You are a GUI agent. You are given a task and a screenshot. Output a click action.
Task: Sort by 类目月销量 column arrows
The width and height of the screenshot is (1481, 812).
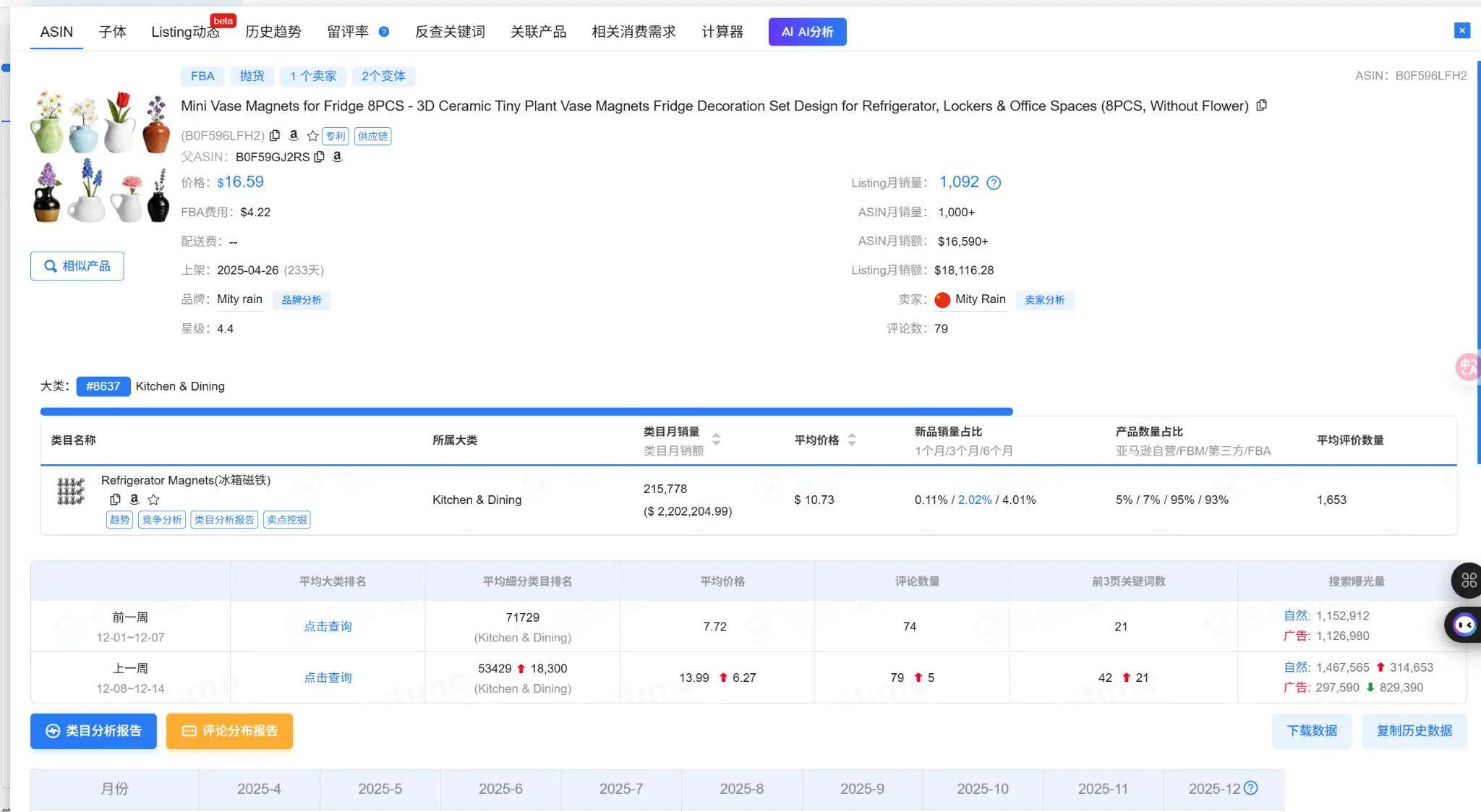pos(716,440)
